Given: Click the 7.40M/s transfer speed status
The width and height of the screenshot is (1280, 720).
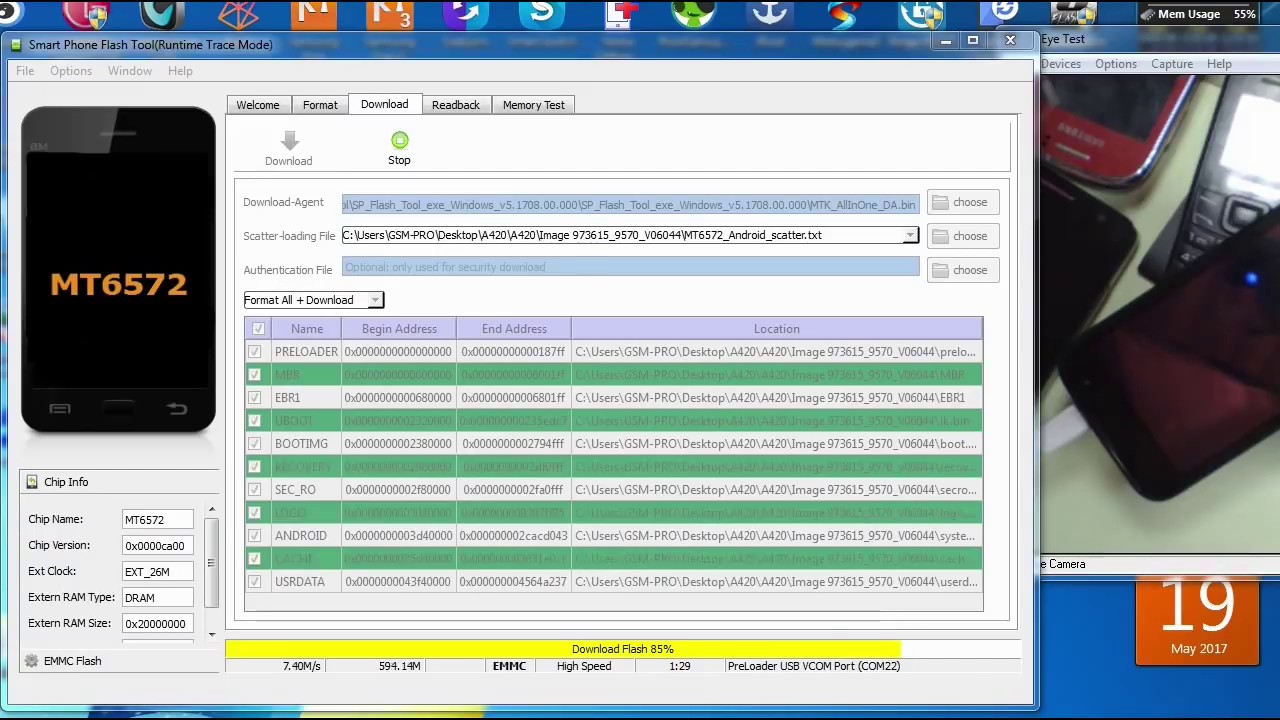Looking at the screenshot, I should tap(302, 666).
